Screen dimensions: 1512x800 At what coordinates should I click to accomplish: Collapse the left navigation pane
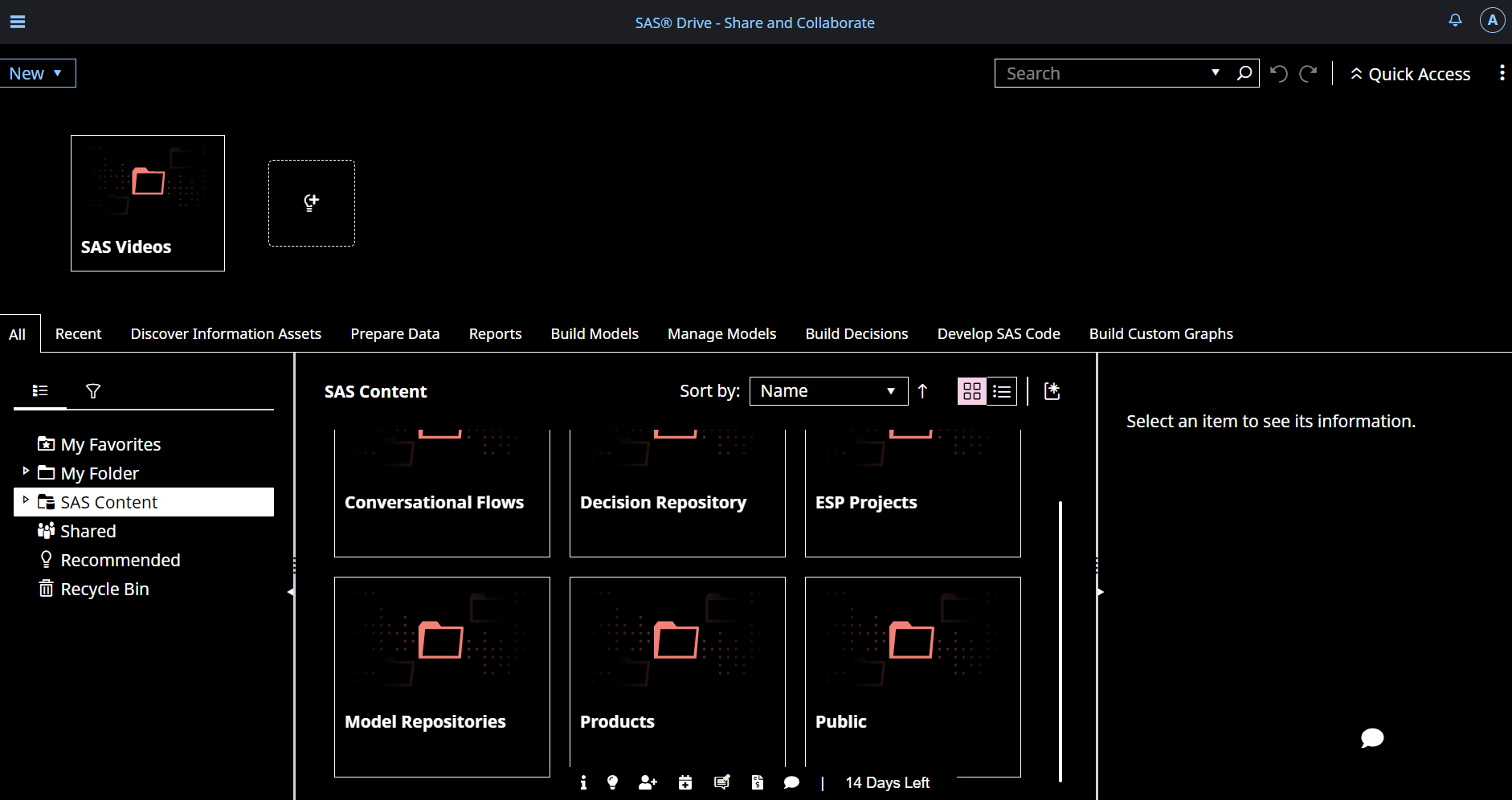290,592
